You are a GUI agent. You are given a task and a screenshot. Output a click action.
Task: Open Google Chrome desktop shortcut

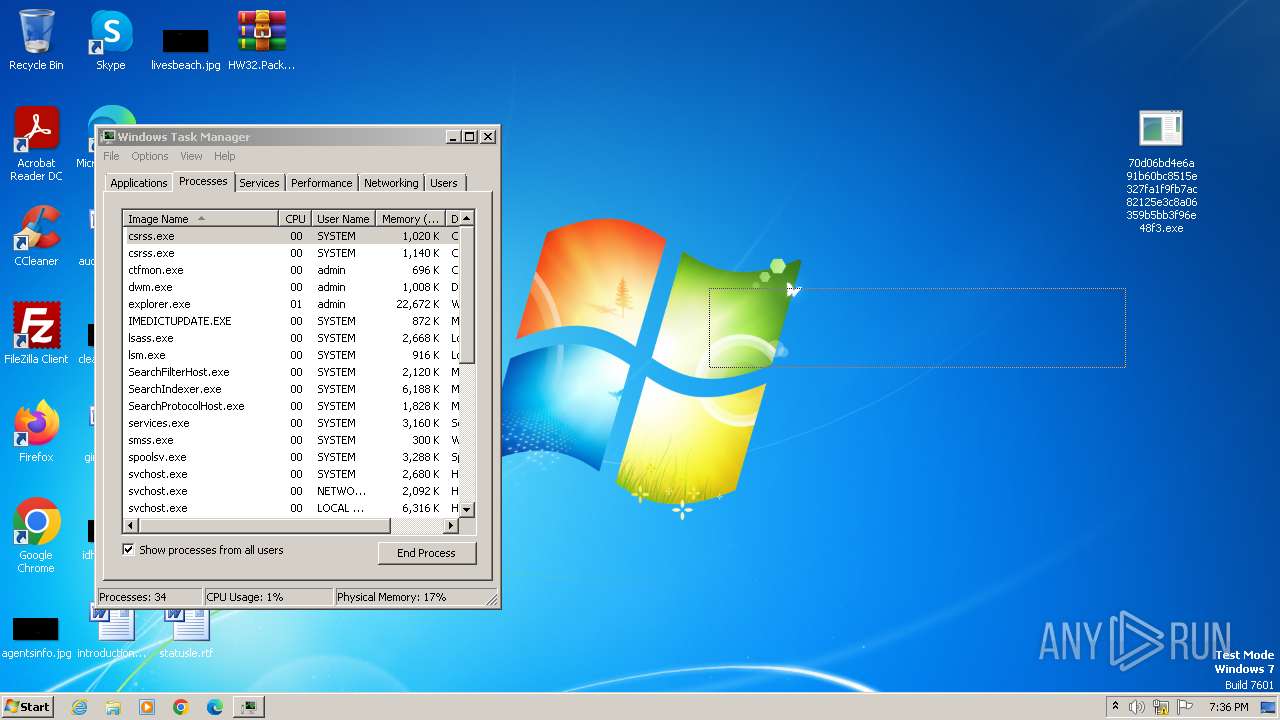(x=36, y=535)
